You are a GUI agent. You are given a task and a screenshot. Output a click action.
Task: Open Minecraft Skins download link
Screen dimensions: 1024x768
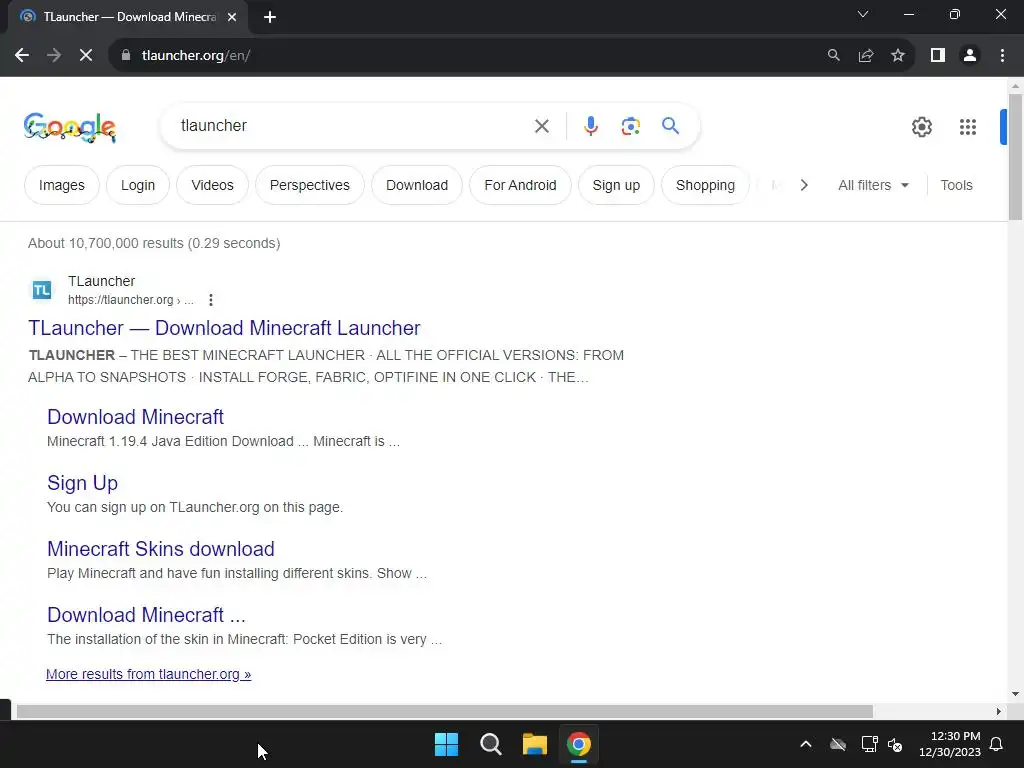tap(161, 549)
